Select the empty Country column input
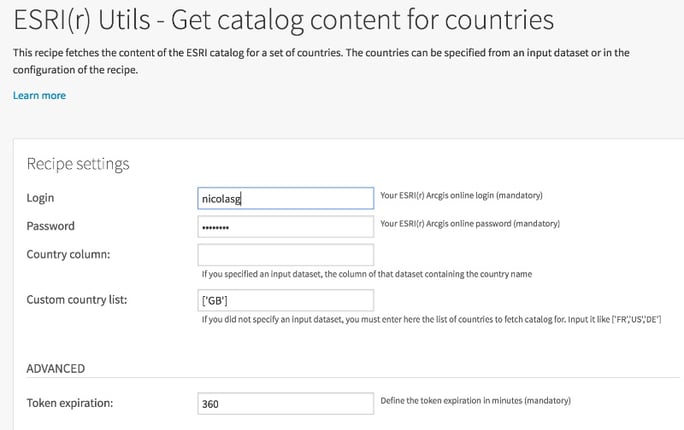The width and height of the screenshot is (684, 430). click(x=286, y=255)
